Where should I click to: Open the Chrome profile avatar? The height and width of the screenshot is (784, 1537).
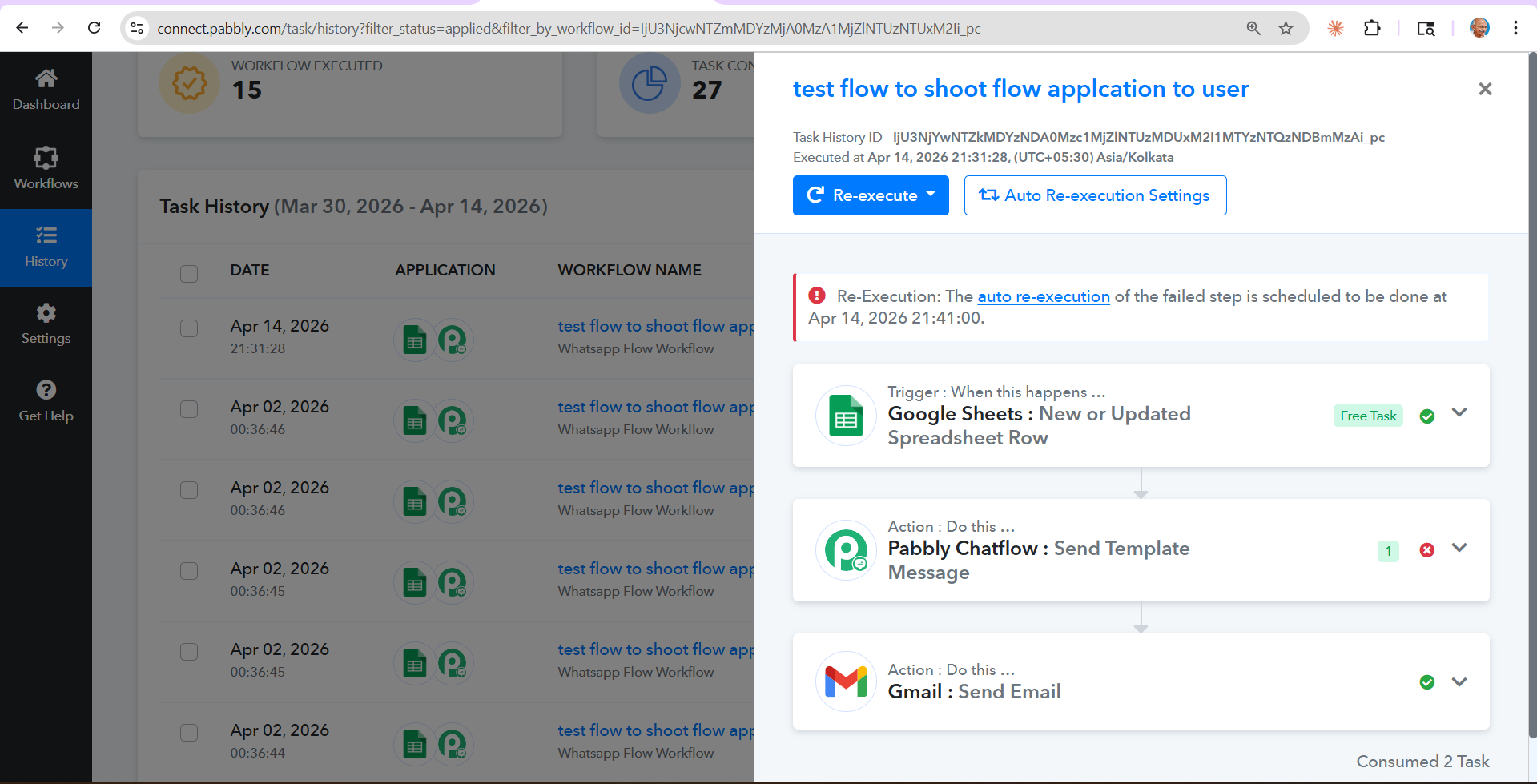tap(1479, 28)
